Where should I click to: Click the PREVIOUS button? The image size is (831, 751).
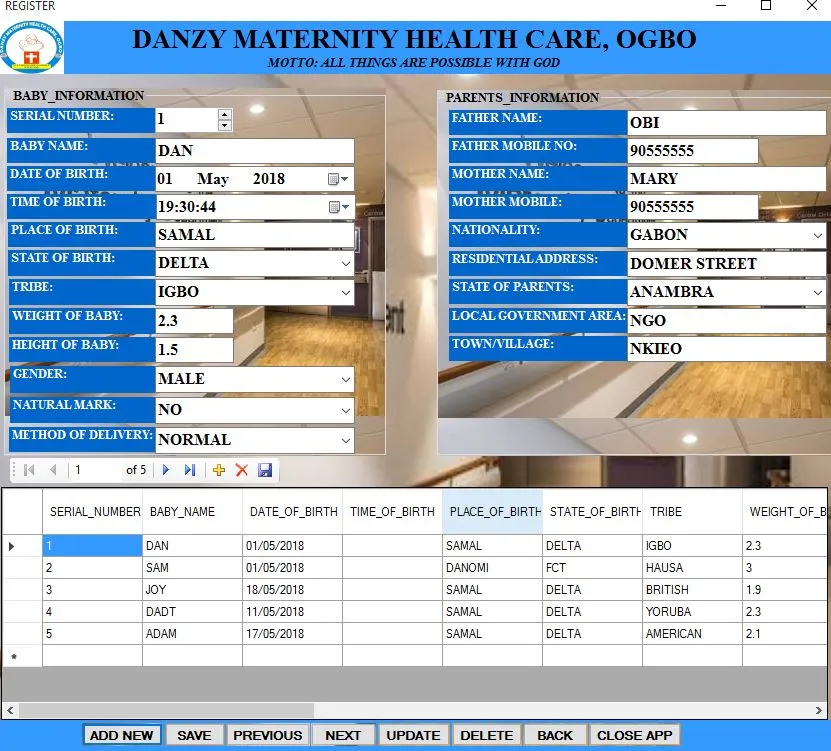tap(268, 735)
